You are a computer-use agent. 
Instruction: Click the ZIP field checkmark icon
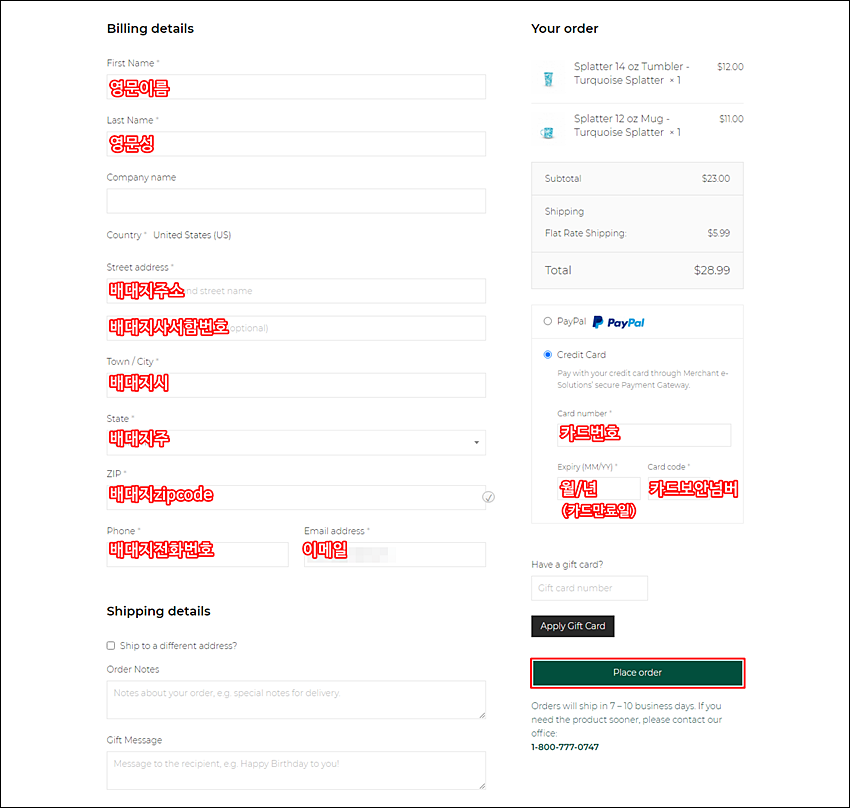click(x=488, y=497)
